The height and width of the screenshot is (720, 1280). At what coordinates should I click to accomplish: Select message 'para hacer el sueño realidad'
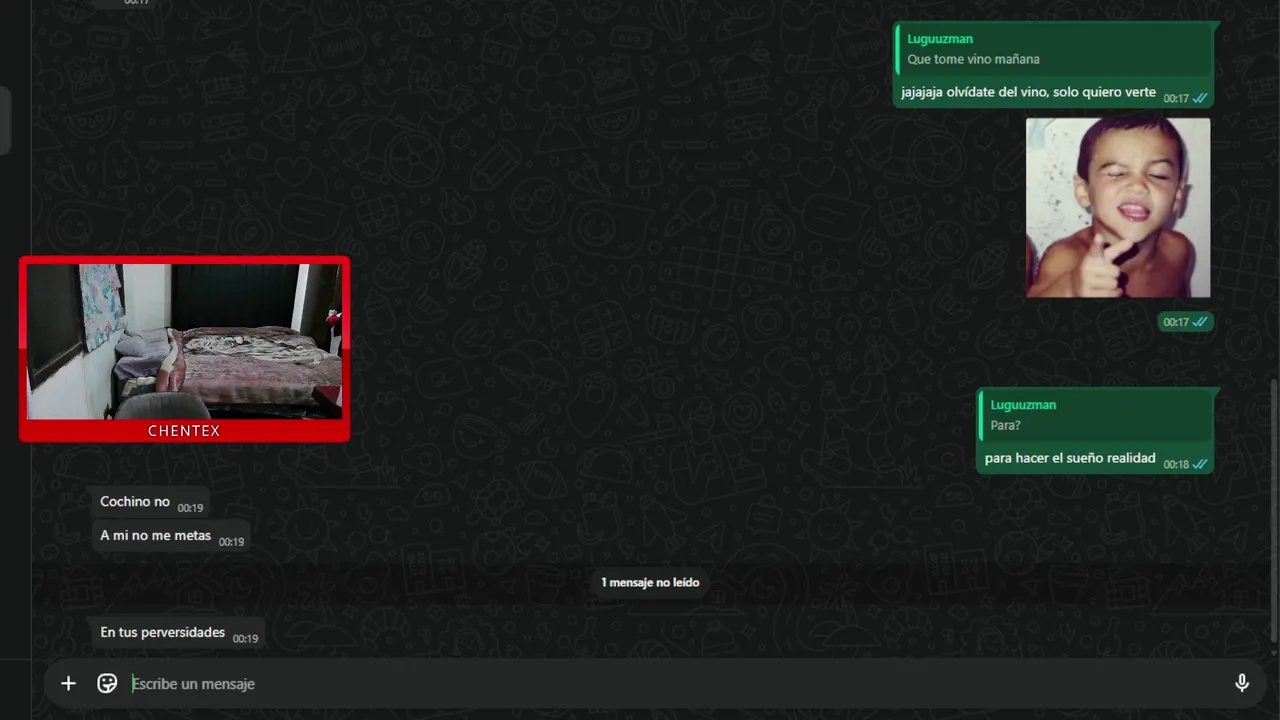pyautogui.click(x=1070, y=458)
